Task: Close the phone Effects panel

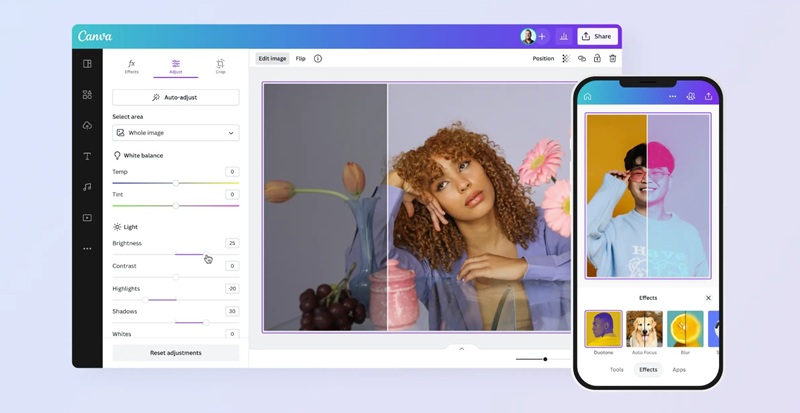Action: (708, 298)
